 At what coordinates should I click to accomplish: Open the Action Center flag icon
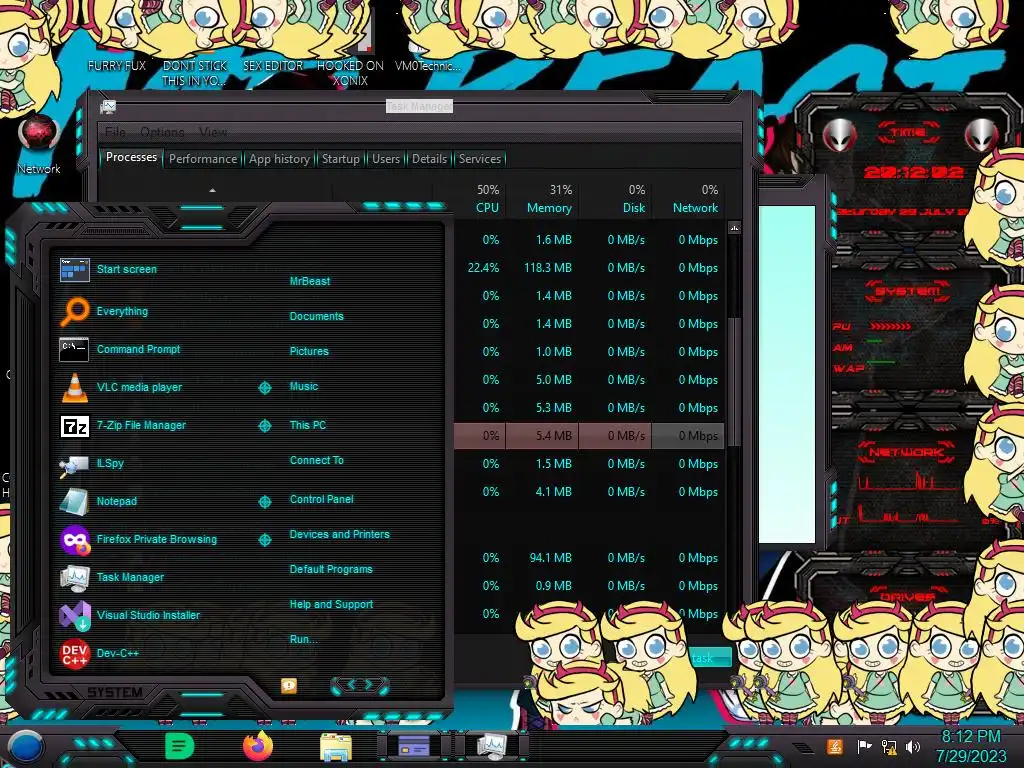(x=863, y=746)
